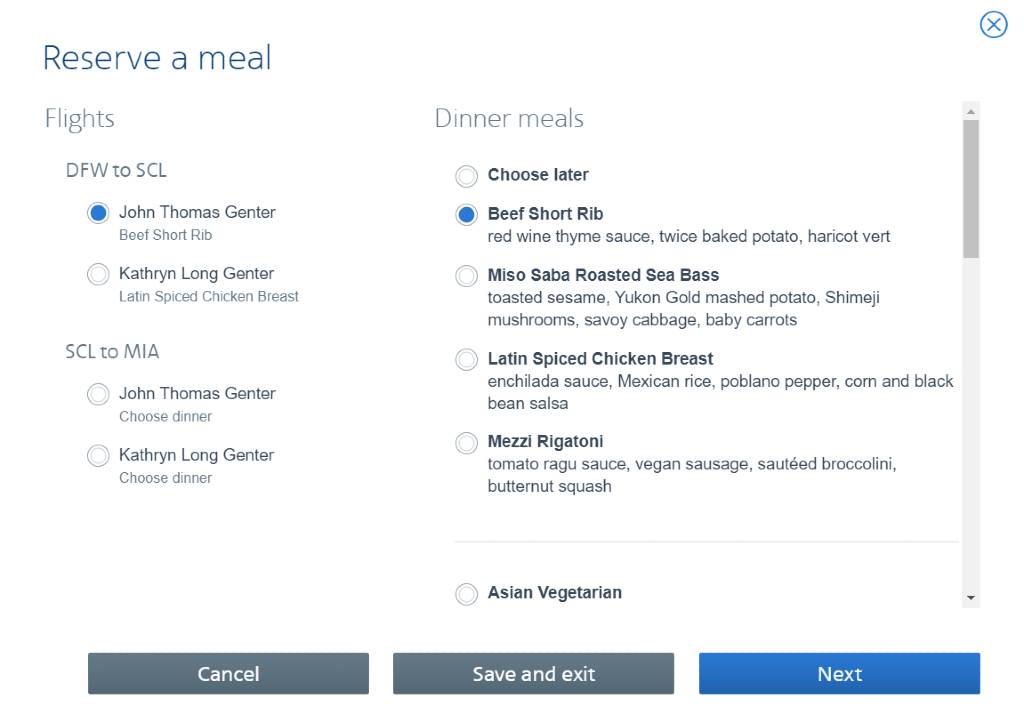
Task: Click the Beef Short Rib meal label
Action: point(545,213)
